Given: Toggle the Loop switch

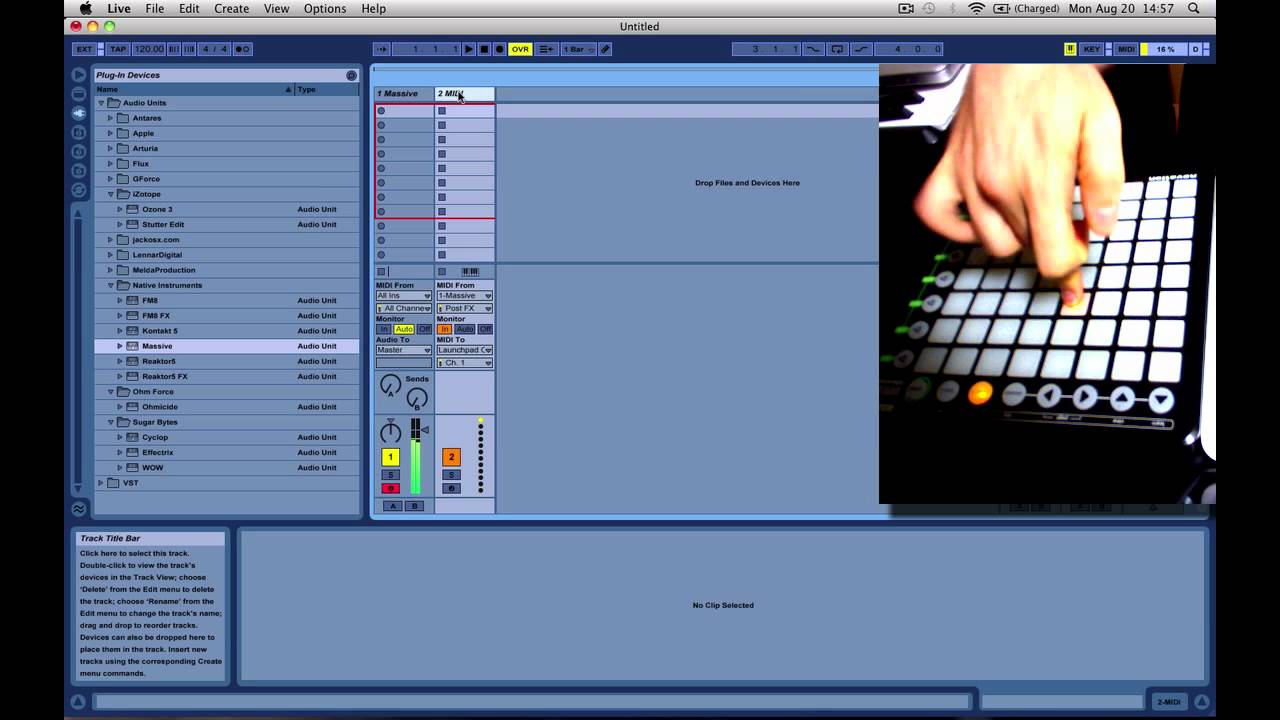Looking at the screenshot, I should (x=837, y=49).
